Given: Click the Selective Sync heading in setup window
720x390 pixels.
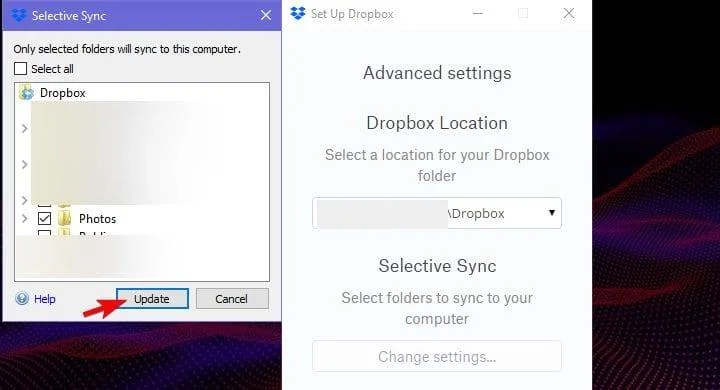Looking at the screenshot, I should [x=437, y=266].
